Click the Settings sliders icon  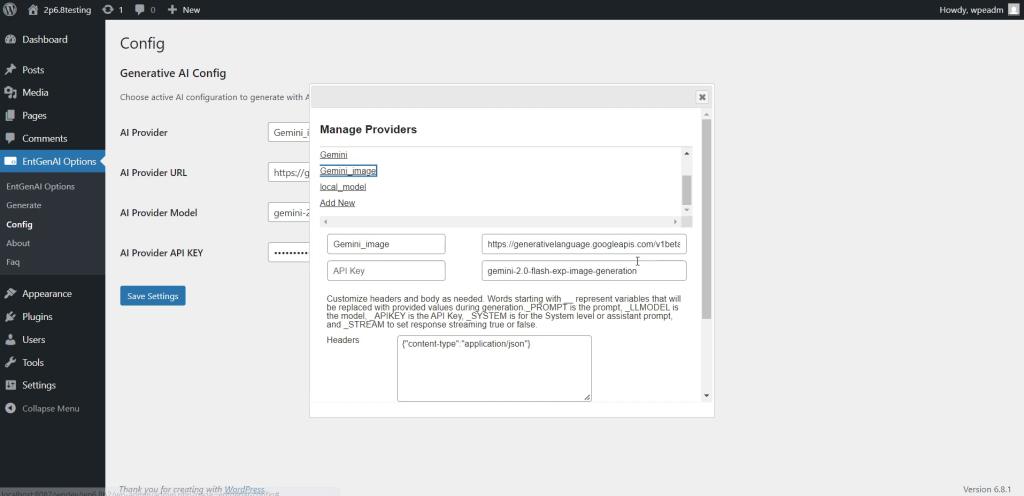tap(10, 385)
